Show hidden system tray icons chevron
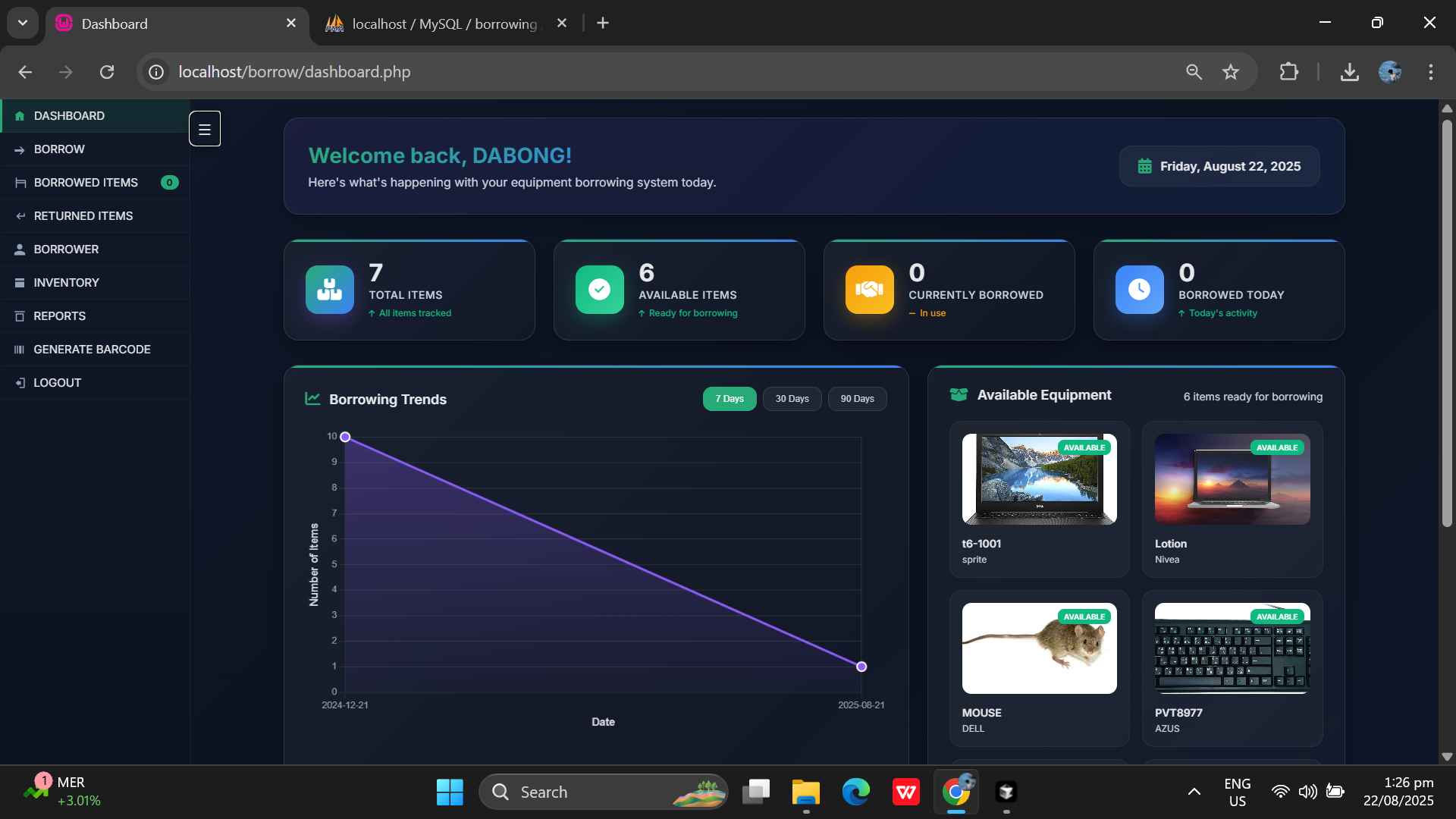 tap(1194, 792)
